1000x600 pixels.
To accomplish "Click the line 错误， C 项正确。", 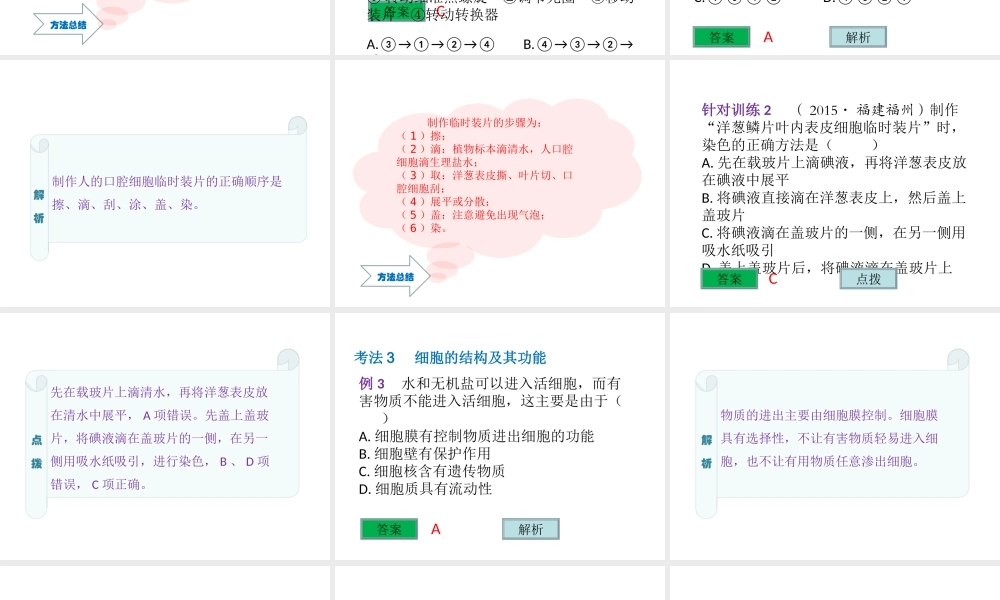I will coord(99,484).
